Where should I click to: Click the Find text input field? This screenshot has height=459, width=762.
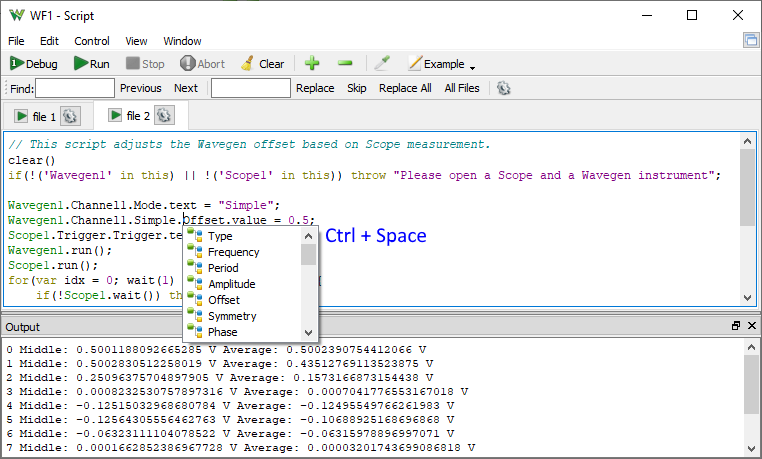click(74, 88)
